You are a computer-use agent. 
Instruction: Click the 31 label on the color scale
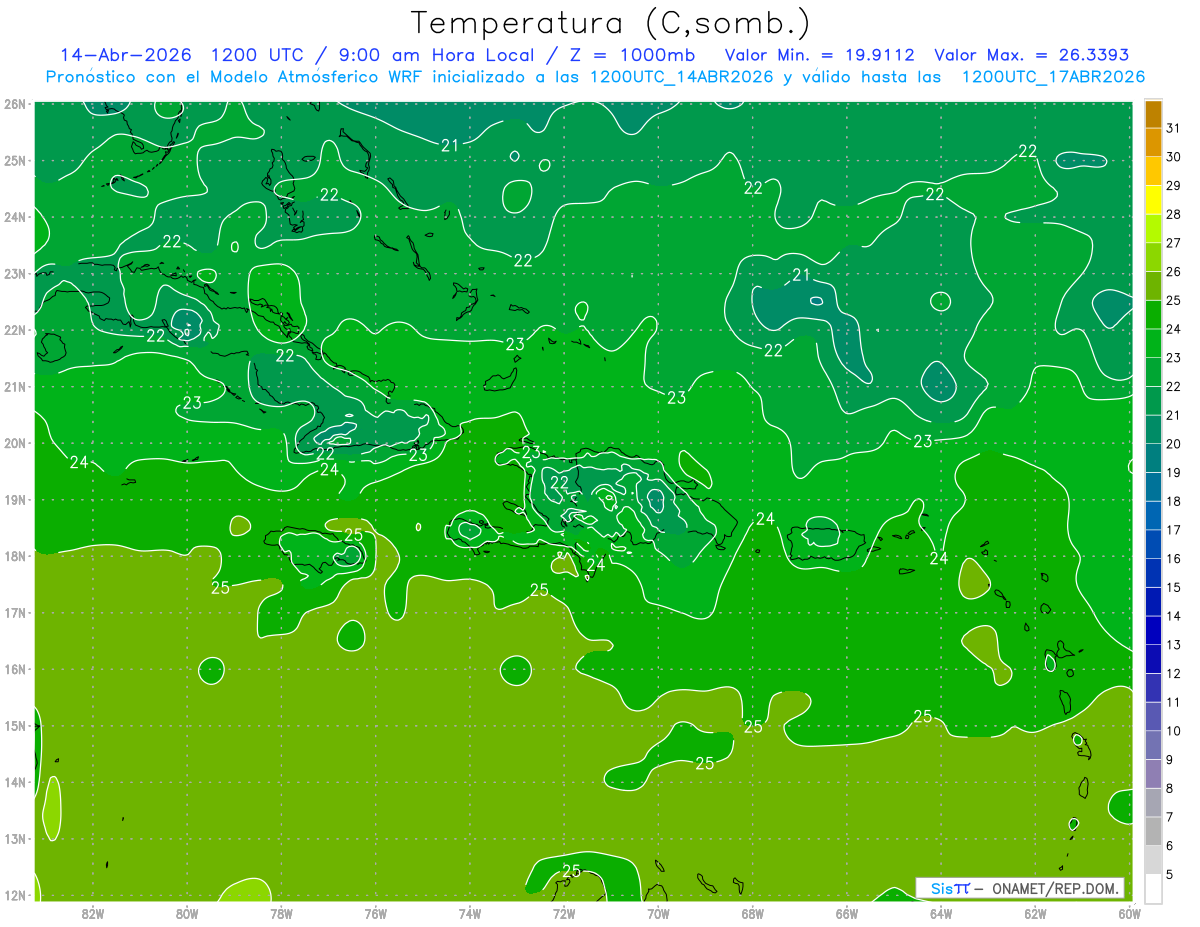click(1173, 129)
